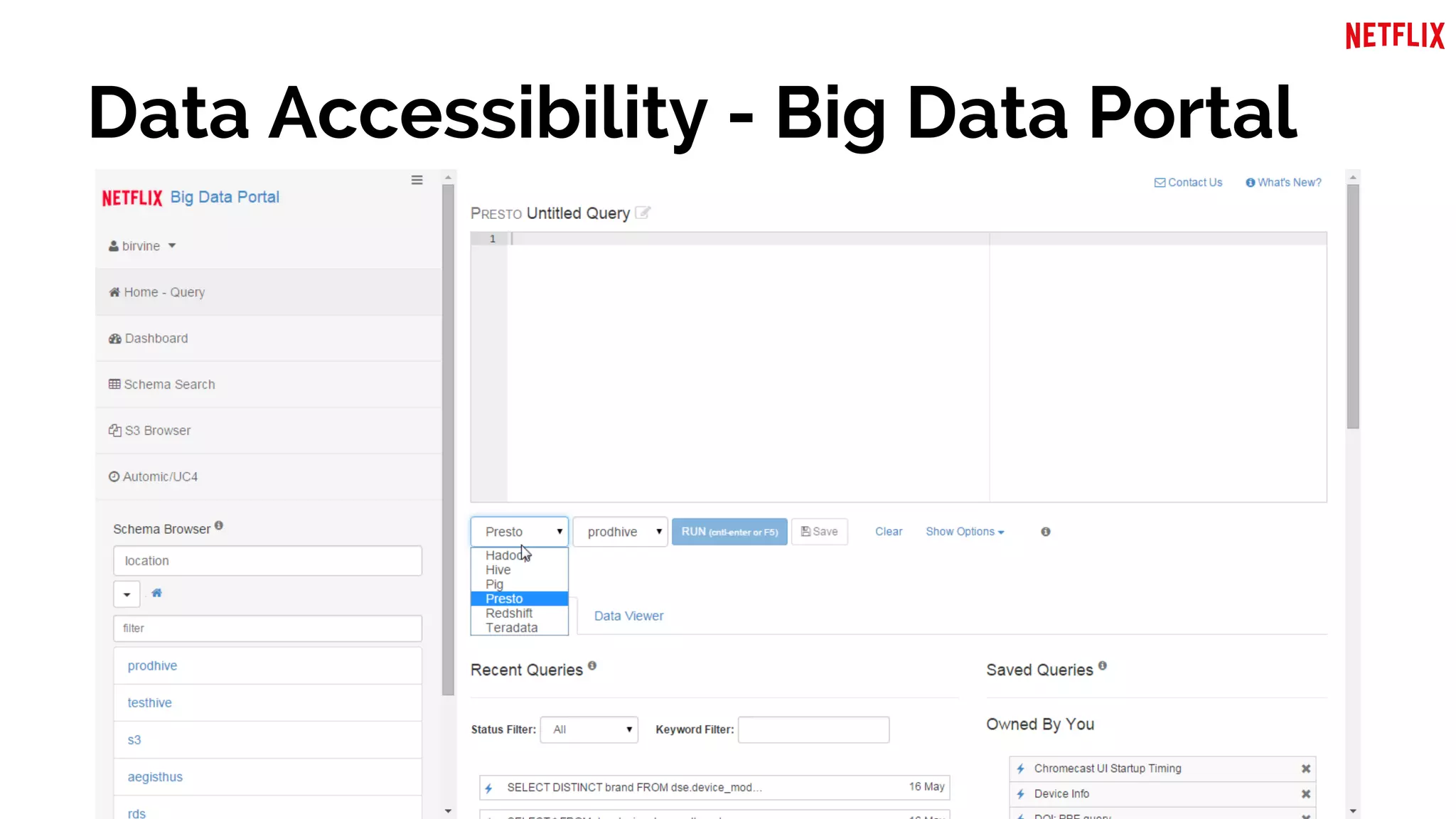Open the aegisthus schema entry
Screen dimensions: 1456x819
pos(267,777)
